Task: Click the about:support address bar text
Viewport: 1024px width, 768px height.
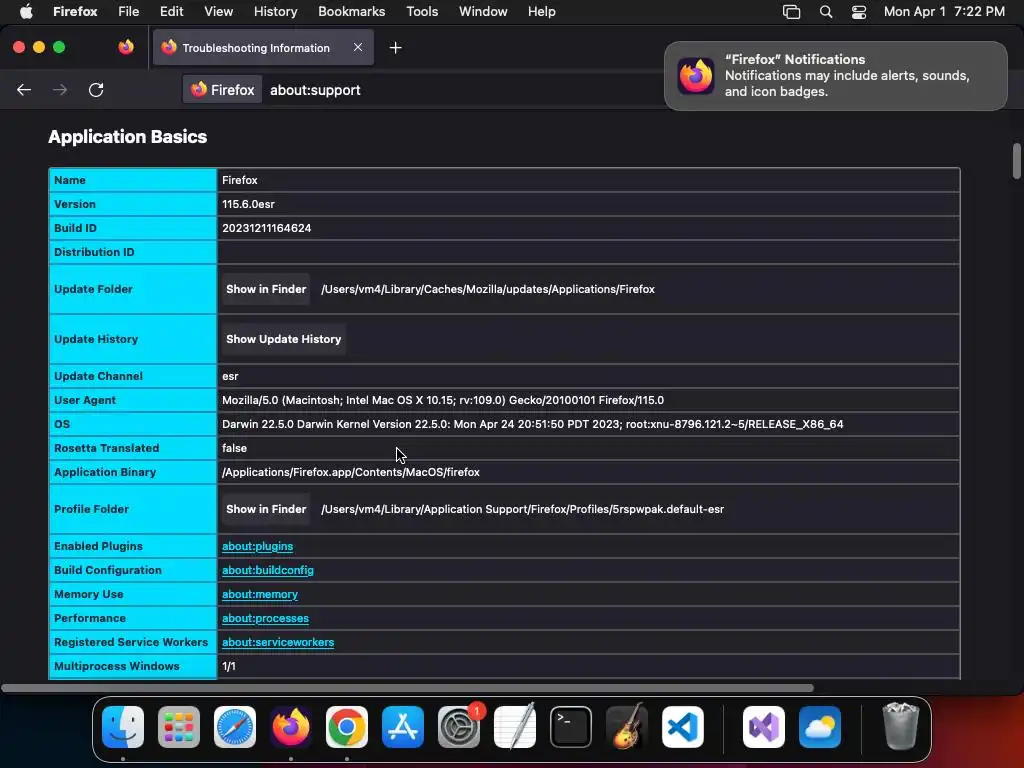Action: 315,90
